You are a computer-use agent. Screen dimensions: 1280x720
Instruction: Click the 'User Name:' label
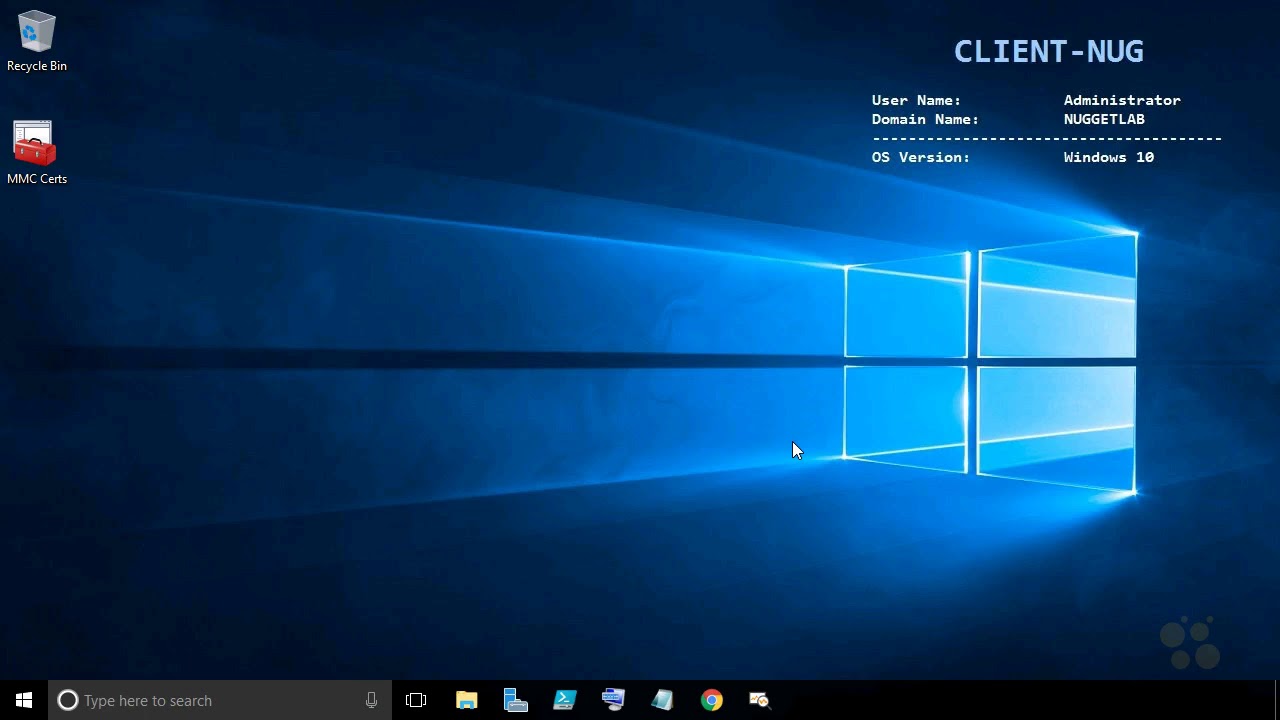[916, 100]
